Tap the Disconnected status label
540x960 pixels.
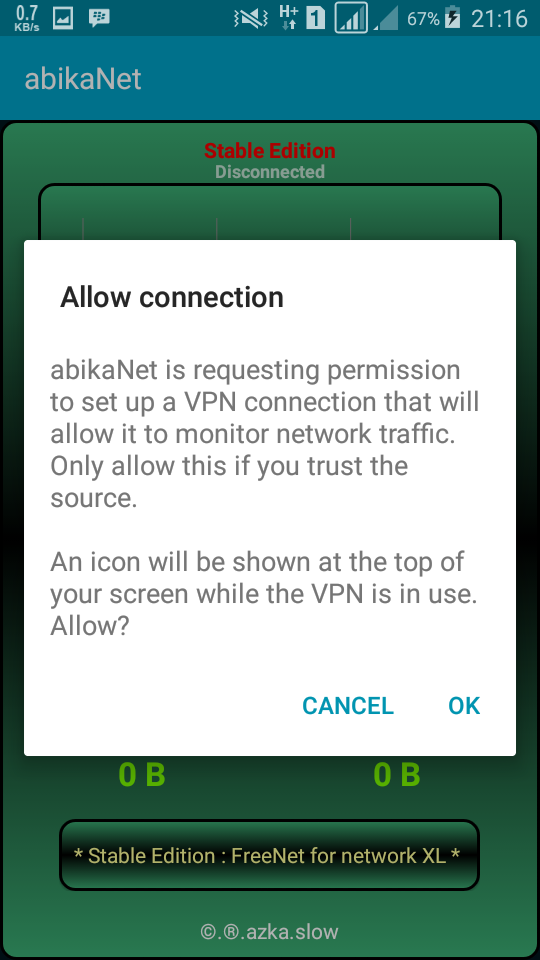tap(270, 172)
